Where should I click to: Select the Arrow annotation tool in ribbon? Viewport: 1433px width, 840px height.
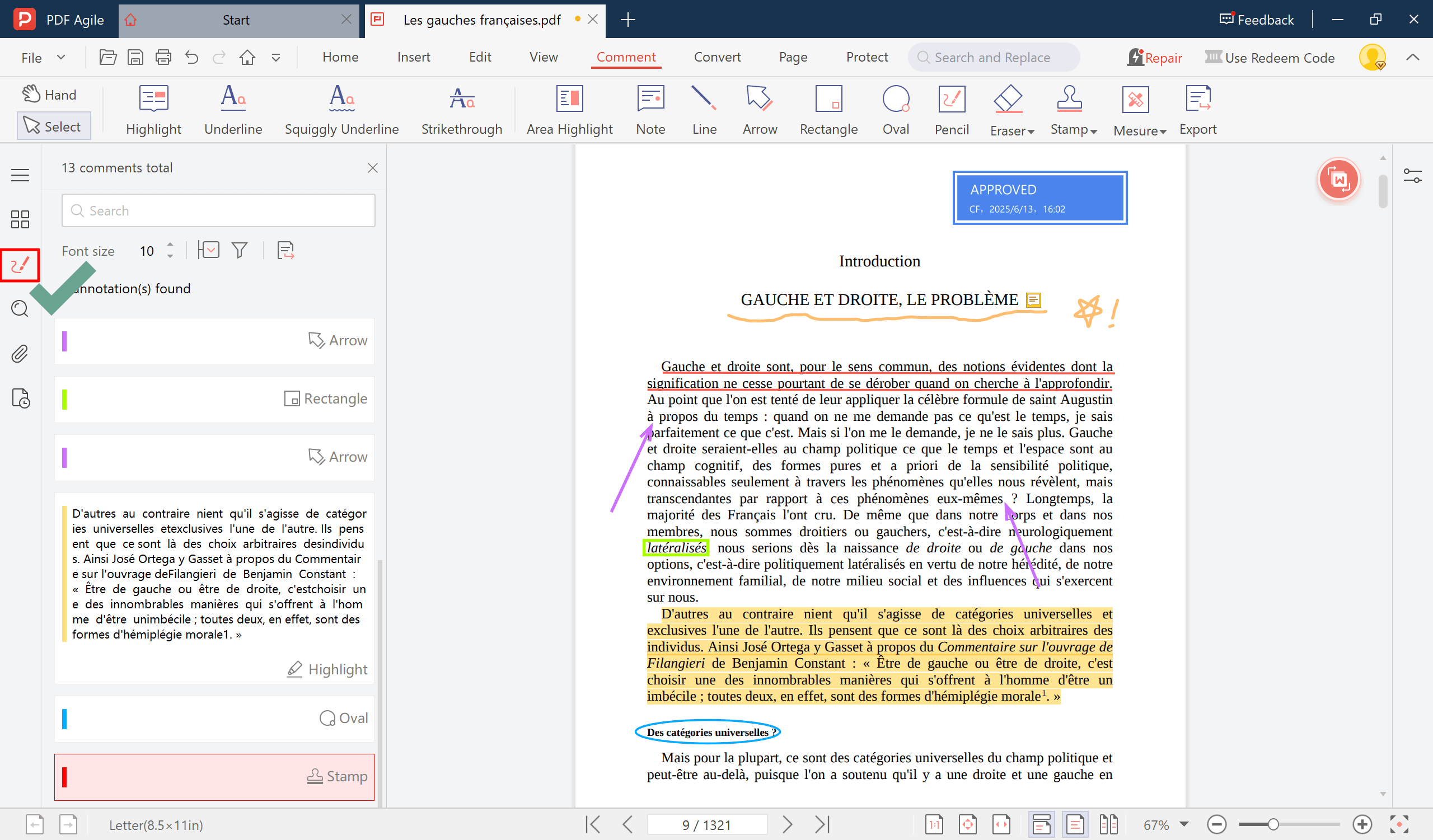pyautogui.click(x=760, y=110)
